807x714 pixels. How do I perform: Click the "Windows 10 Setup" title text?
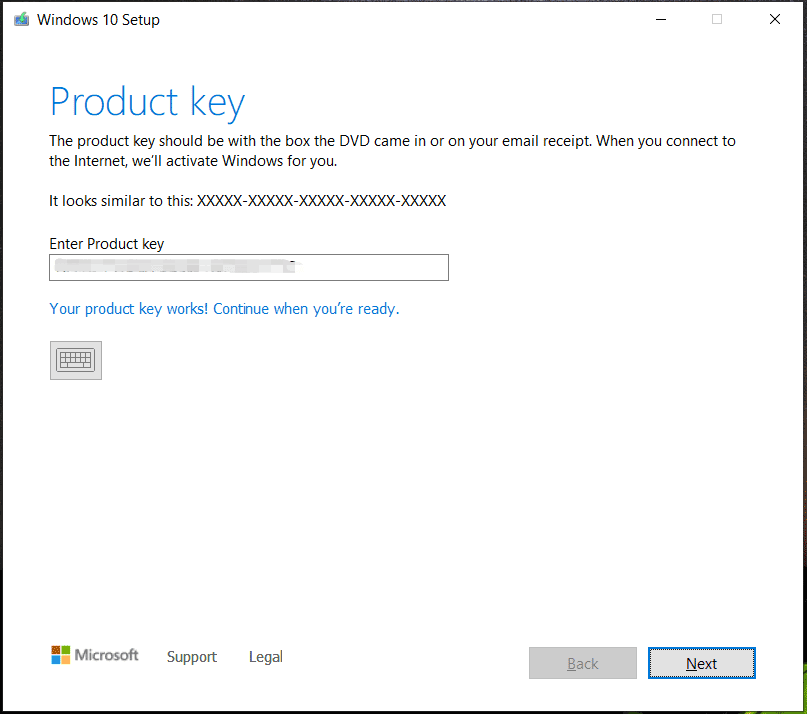tap(98, 20)
